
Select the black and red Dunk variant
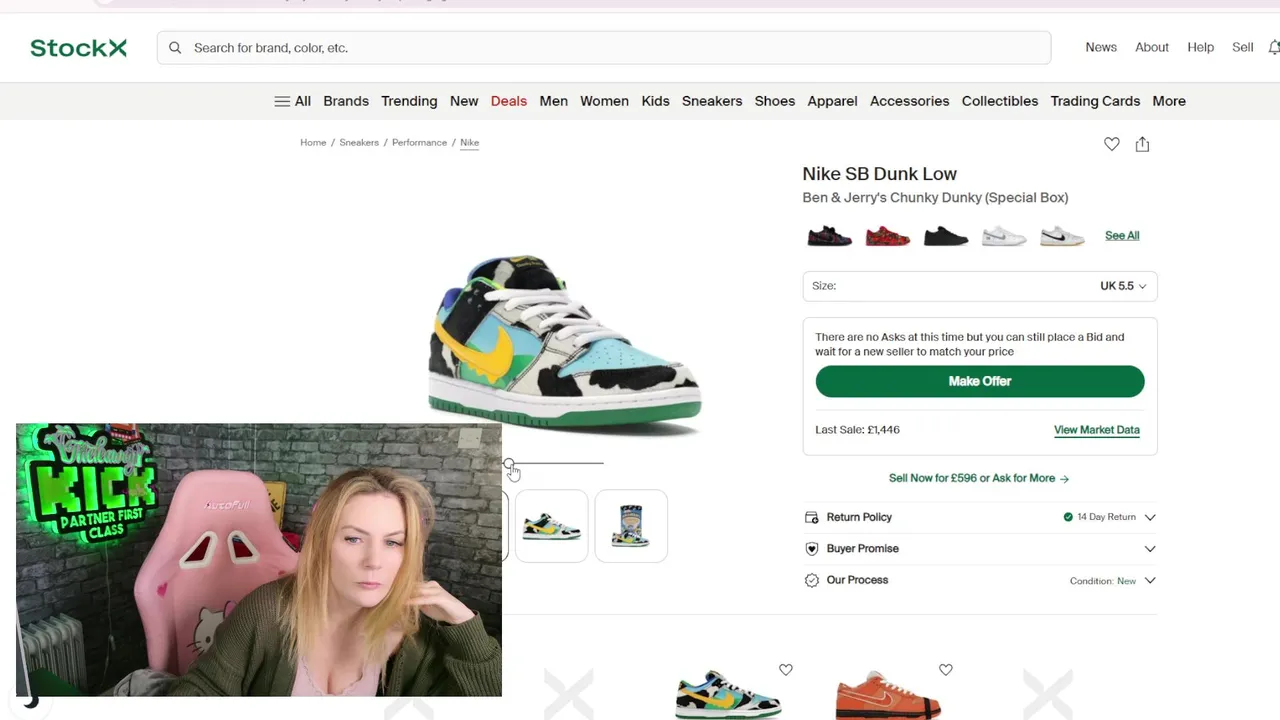coord(829,236)
